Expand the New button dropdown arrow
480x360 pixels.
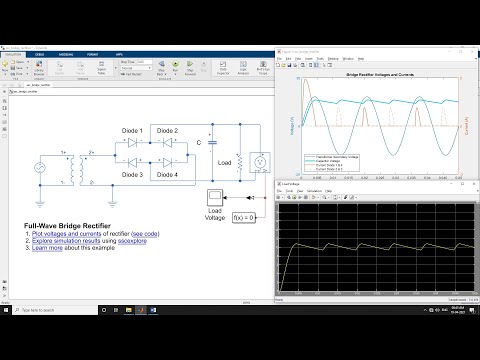[x=5, y=74]
